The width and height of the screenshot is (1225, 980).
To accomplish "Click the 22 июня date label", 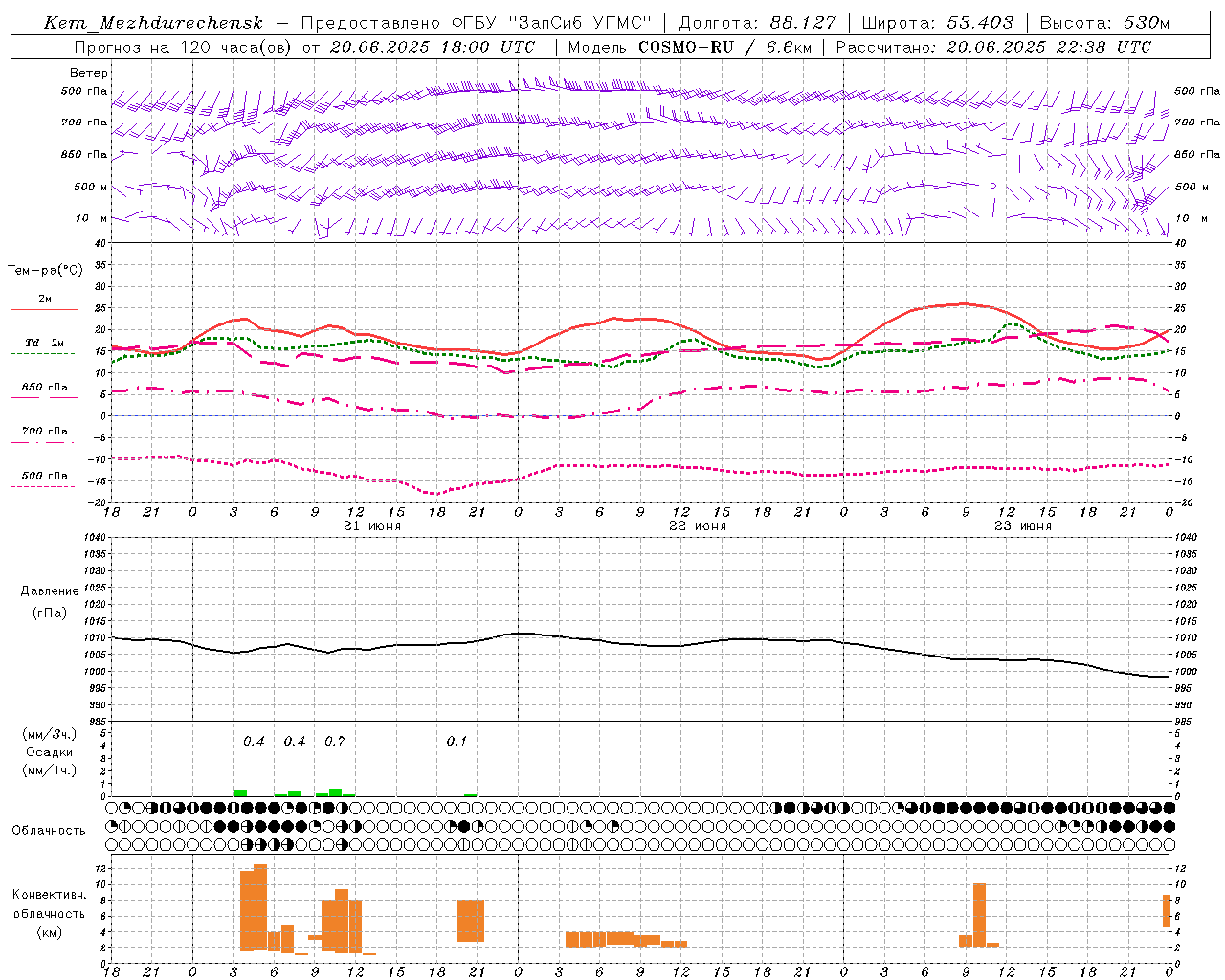I will pos(698,526).
